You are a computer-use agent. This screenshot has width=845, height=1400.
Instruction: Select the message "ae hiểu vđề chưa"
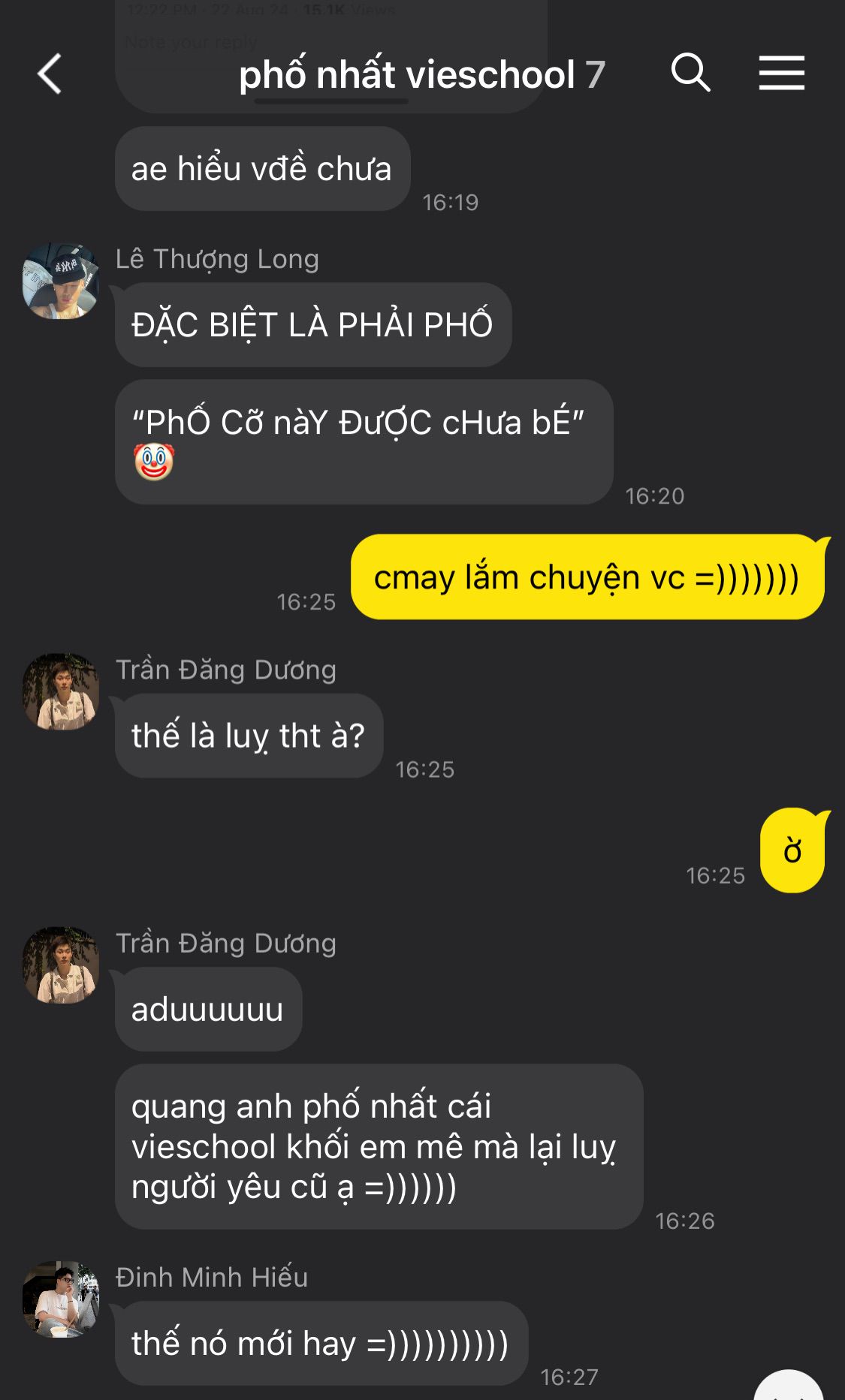tap(262, 169)
